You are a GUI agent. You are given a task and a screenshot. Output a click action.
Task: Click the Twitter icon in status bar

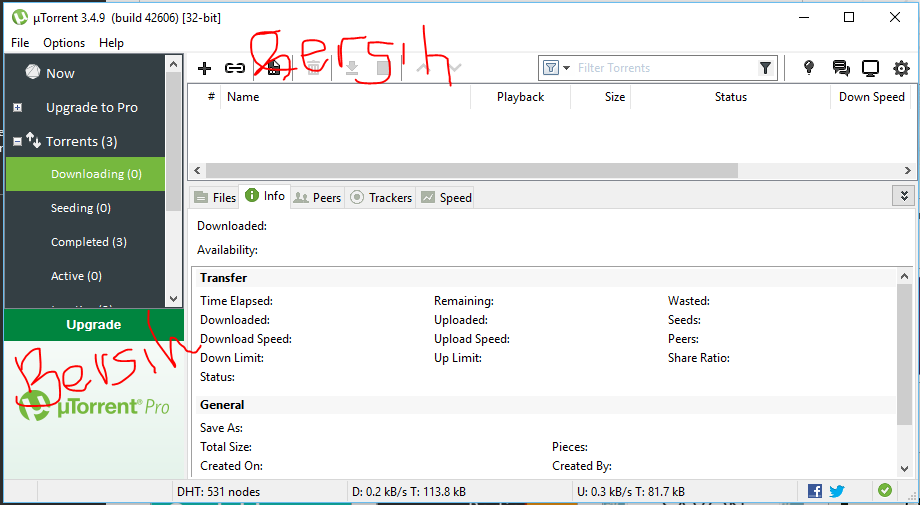(x=837, y=491)
